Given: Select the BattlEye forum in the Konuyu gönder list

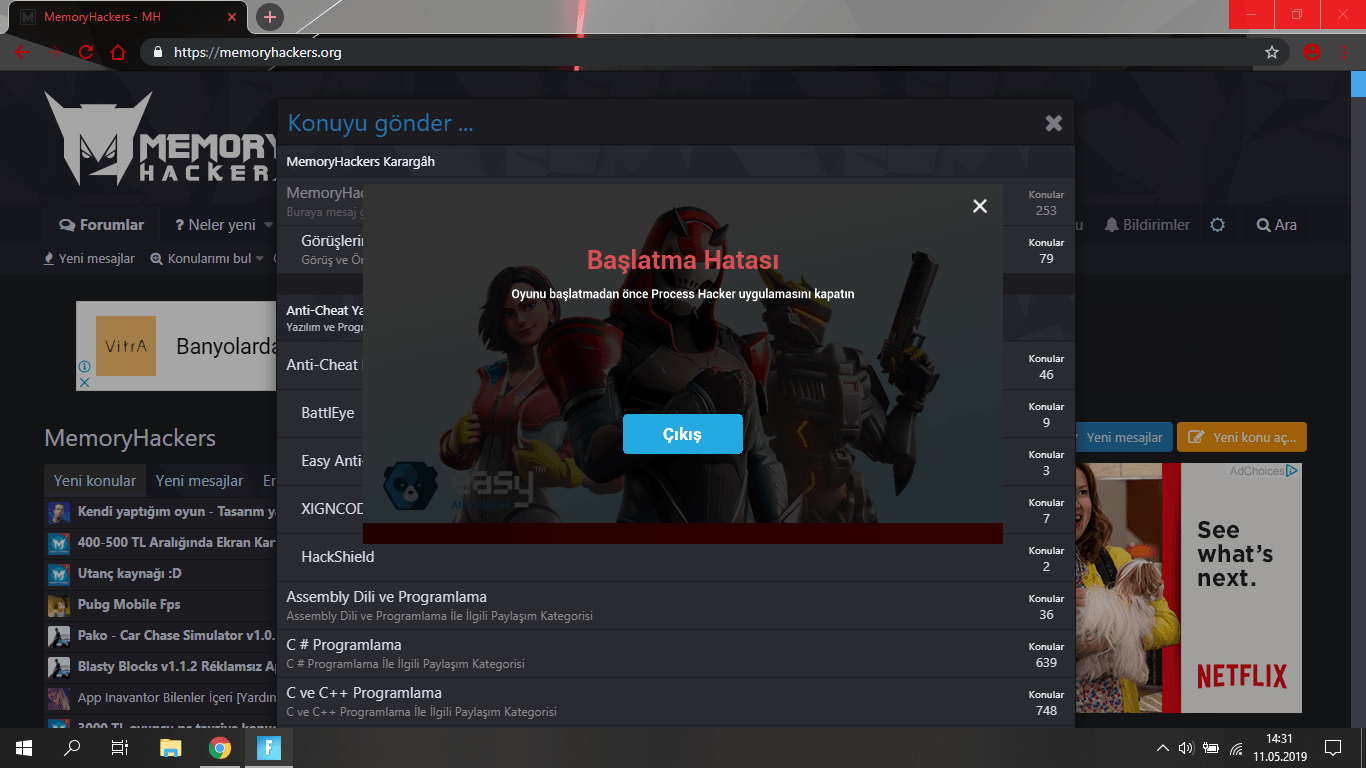Looking at the screenshot, I should point(327,413).
